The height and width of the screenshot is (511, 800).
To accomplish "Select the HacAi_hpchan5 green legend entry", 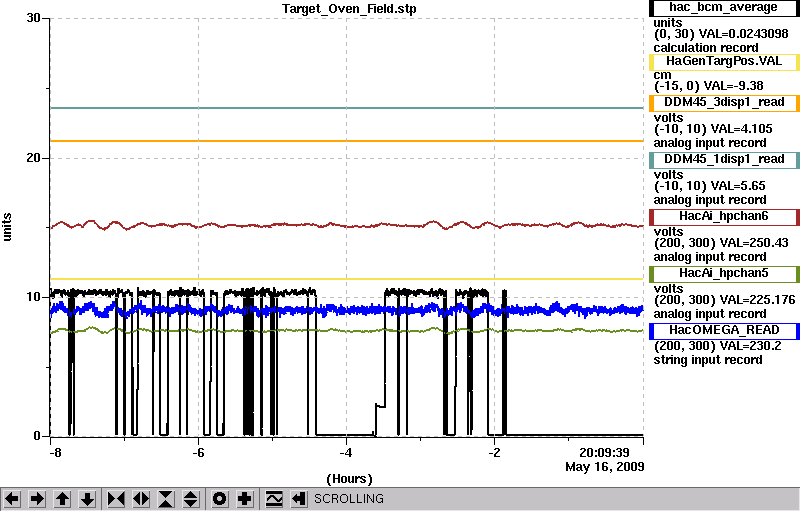I will pyautogui.click(x=724, y=274).
